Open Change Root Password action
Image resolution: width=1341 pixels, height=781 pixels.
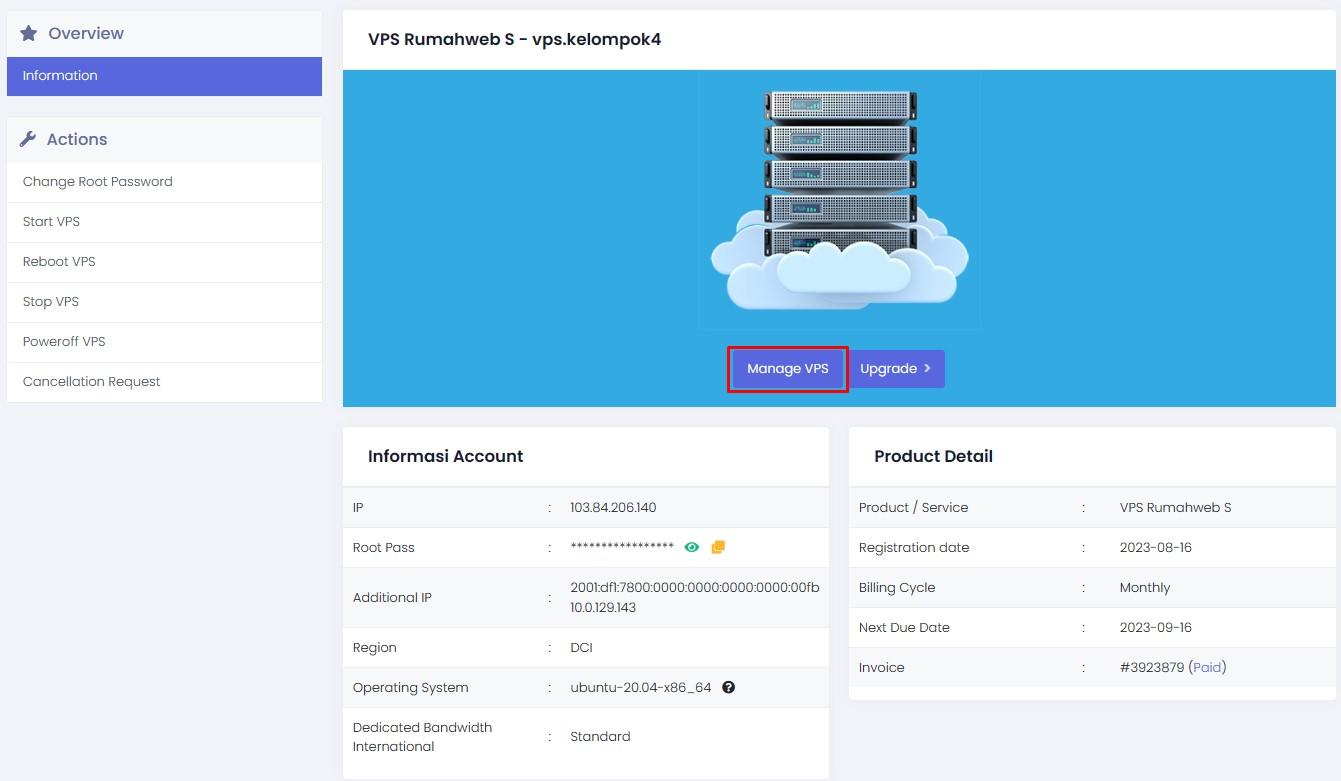tap(164, 182)
